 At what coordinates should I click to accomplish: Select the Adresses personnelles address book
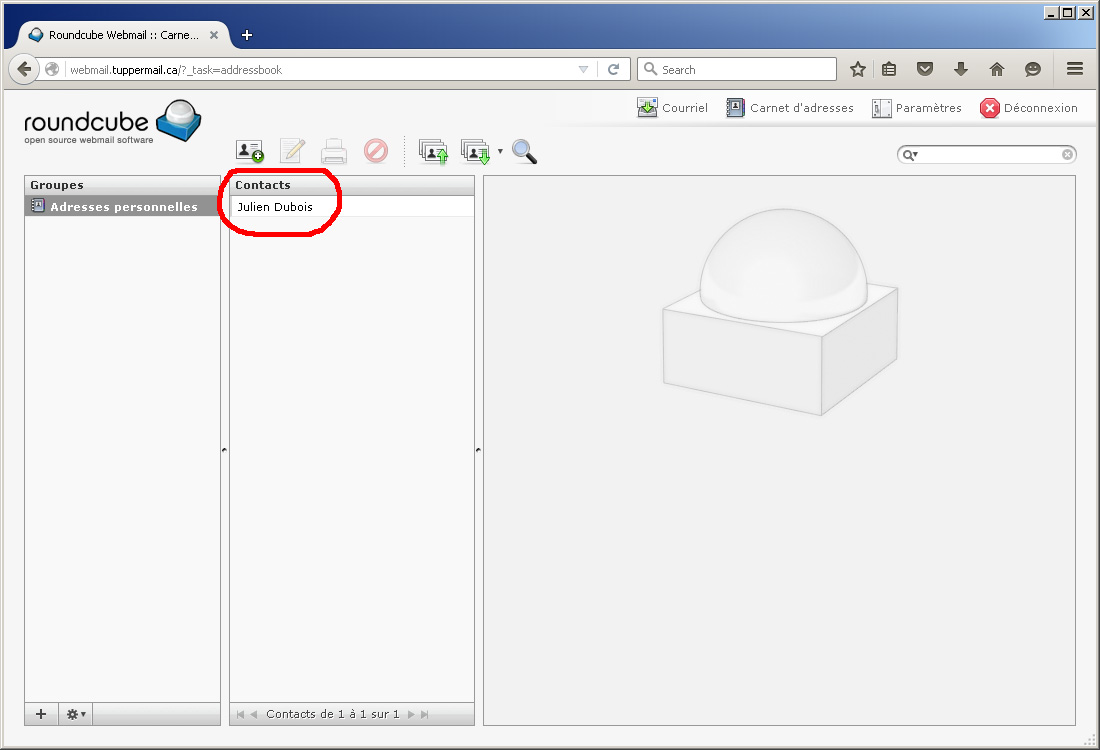click(x=123, y=207)
